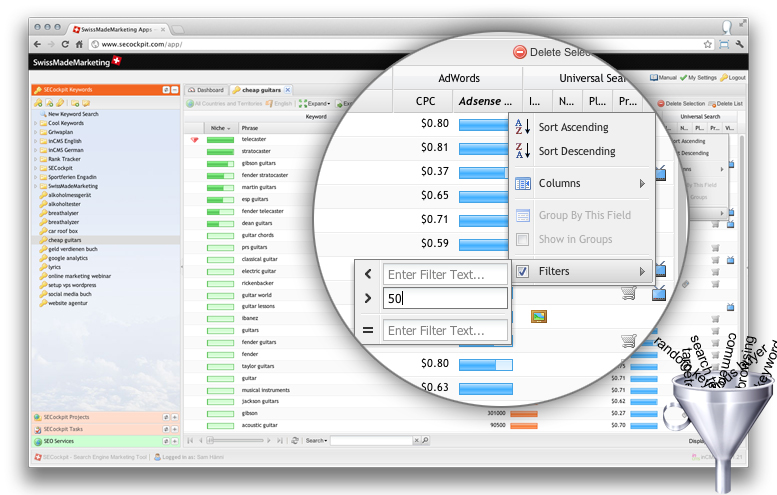Image resolution: width=777 pixels, height=495 pixels.
Task: Click the picture icon in the magnified grid
Action: pyautogui.click(x=539, y=316)
